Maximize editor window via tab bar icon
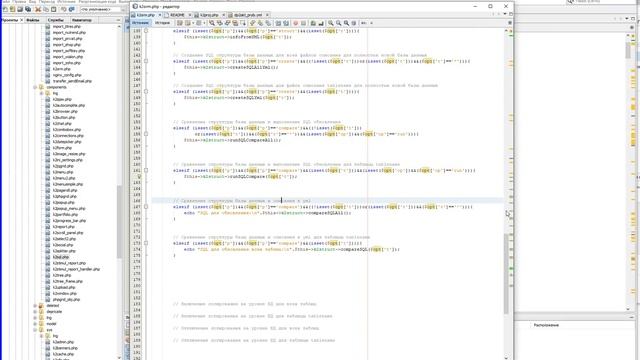Screen dimensions: 640x360 click(511, 14)
